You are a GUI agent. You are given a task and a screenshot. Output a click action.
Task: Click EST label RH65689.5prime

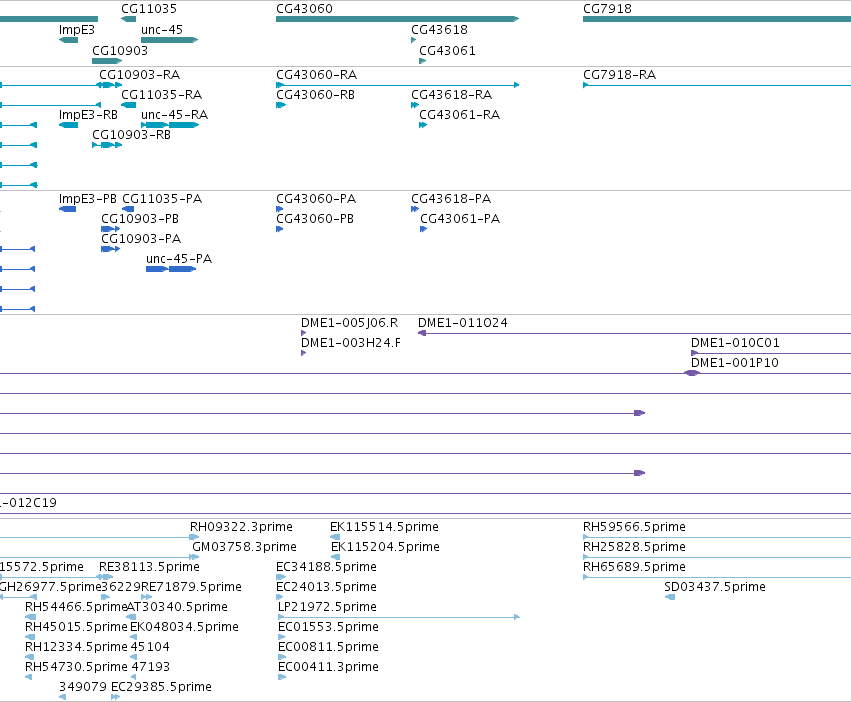pos(634,567)
